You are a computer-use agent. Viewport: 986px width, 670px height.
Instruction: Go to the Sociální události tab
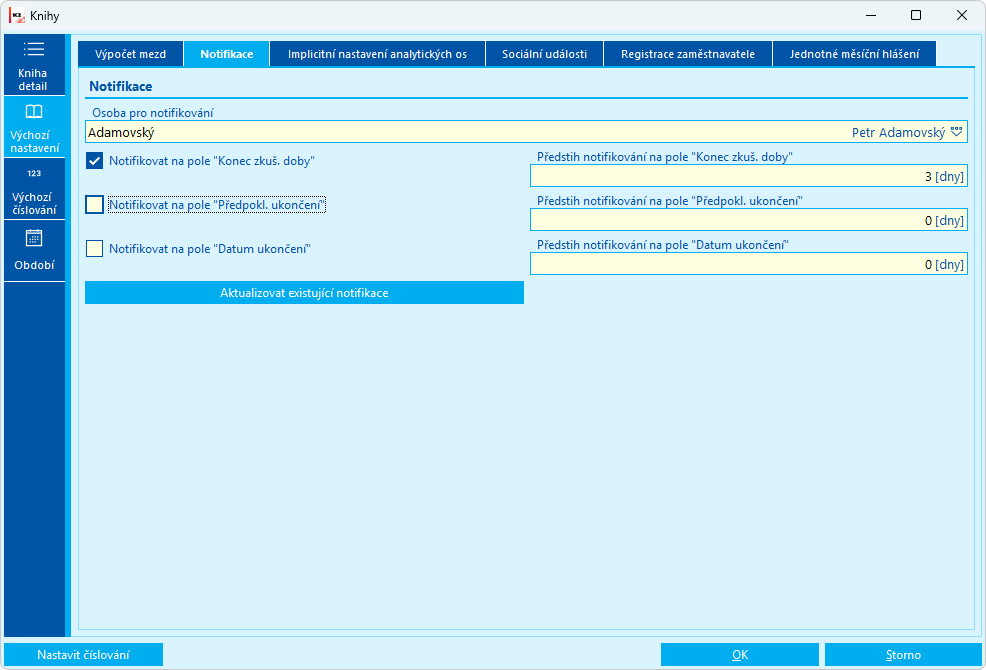[x=545, y=54]
